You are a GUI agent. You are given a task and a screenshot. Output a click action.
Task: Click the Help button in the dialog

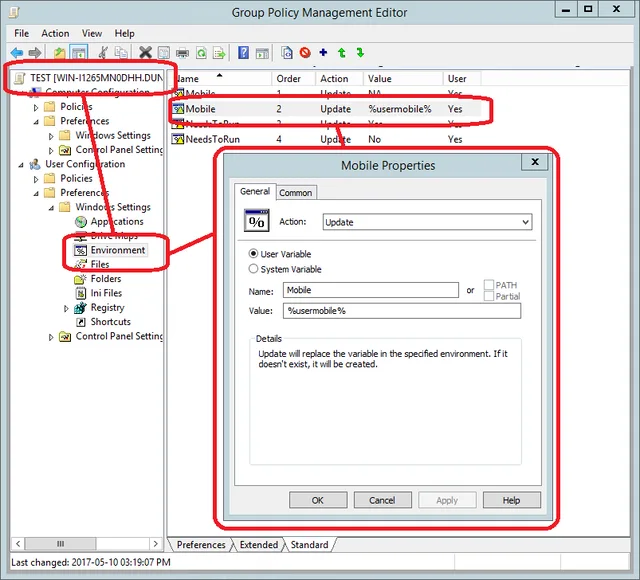pos(511,500)
